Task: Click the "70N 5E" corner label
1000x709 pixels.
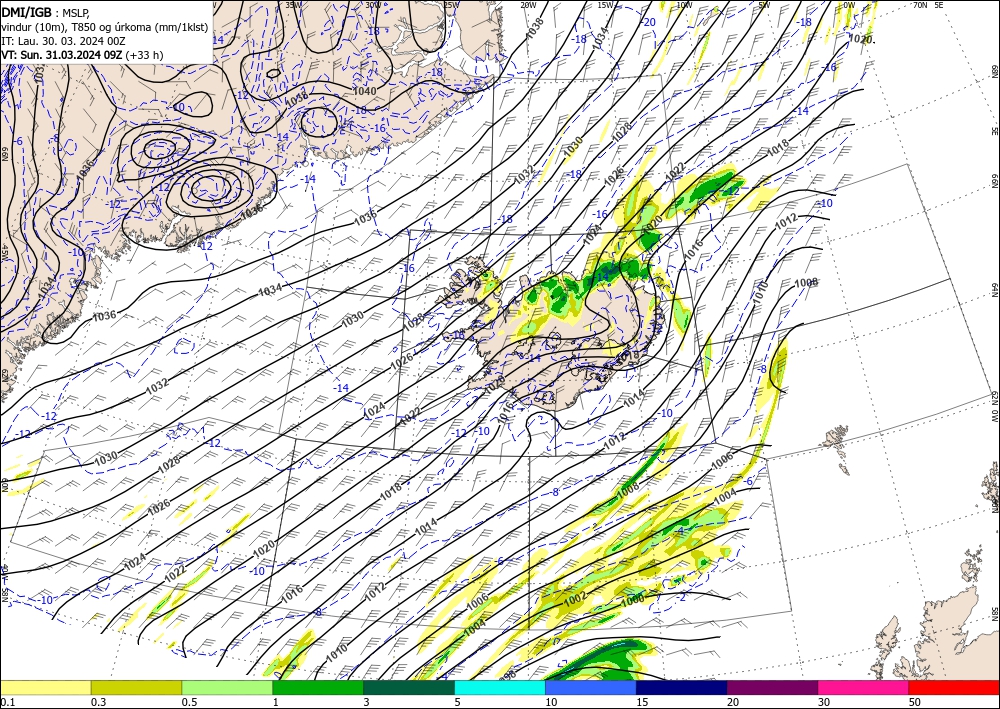Action: click(928, 4)
